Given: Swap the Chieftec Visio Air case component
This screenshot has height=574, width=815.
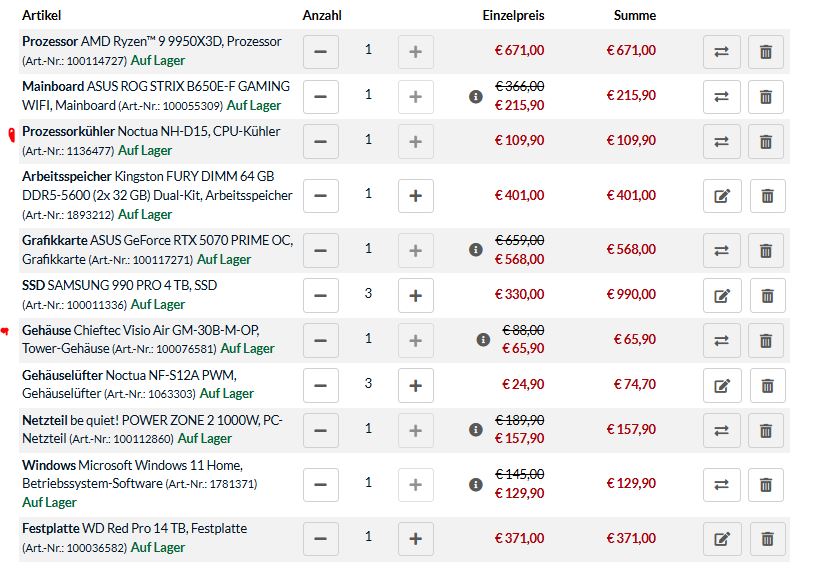Looking at the screenshot, I should point(721,341).
